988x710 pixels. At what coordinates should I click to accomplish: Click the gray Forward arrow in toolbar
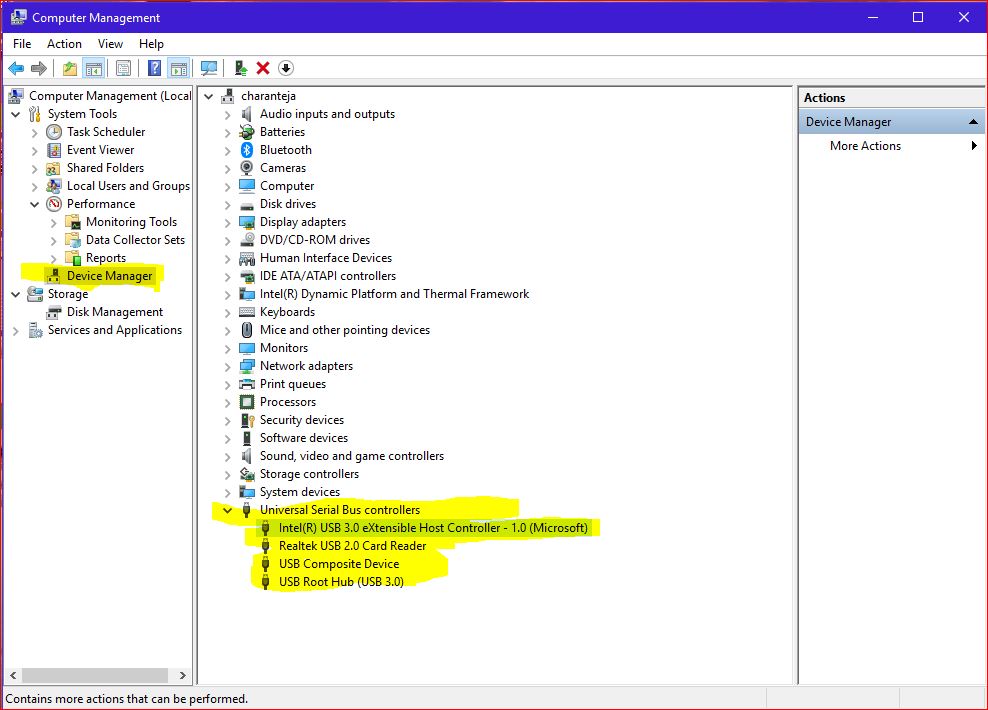click(39, 68)
